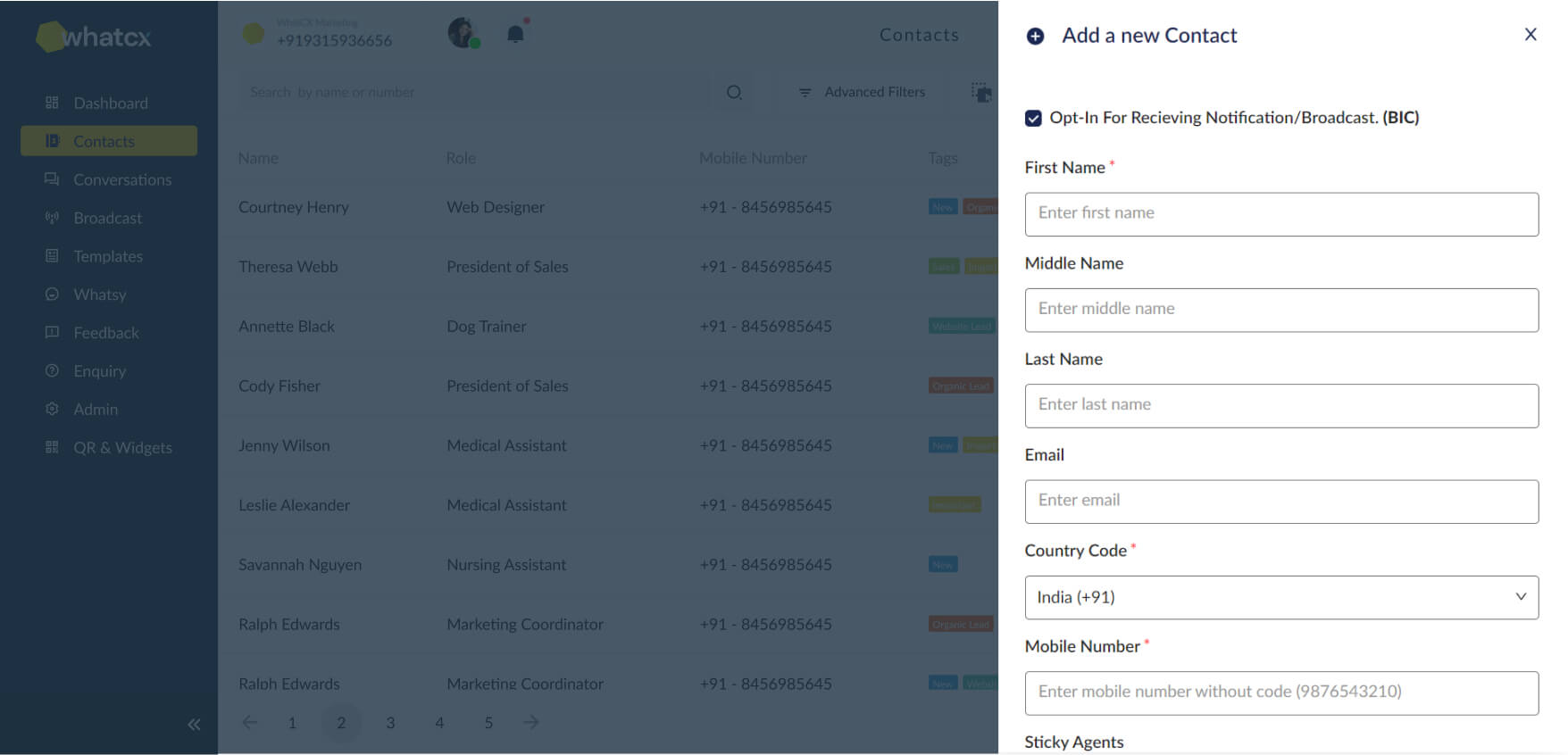Open the Country Code dropdown
1568x755 pixels.
(x=1280, y=597)
